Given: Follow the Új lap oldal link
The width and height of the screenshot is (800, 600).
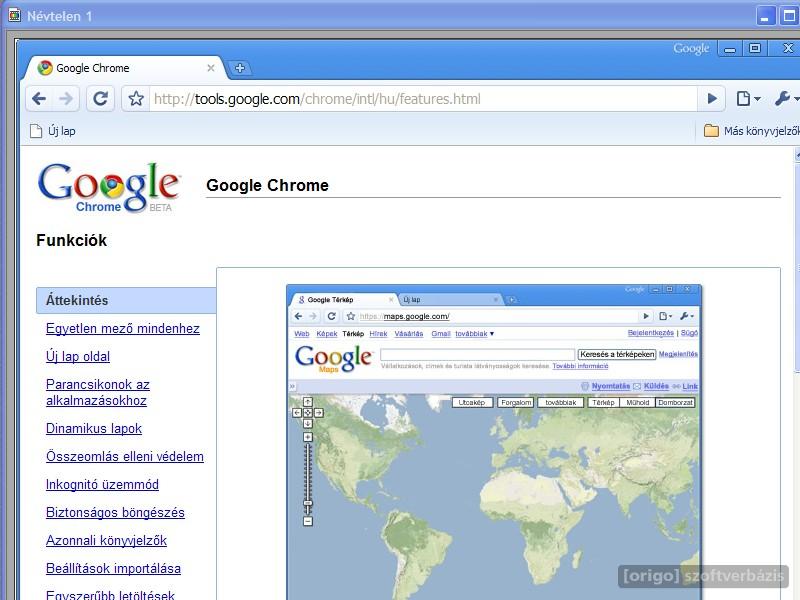Looking at the screenshot, I should tap(78, 357).
